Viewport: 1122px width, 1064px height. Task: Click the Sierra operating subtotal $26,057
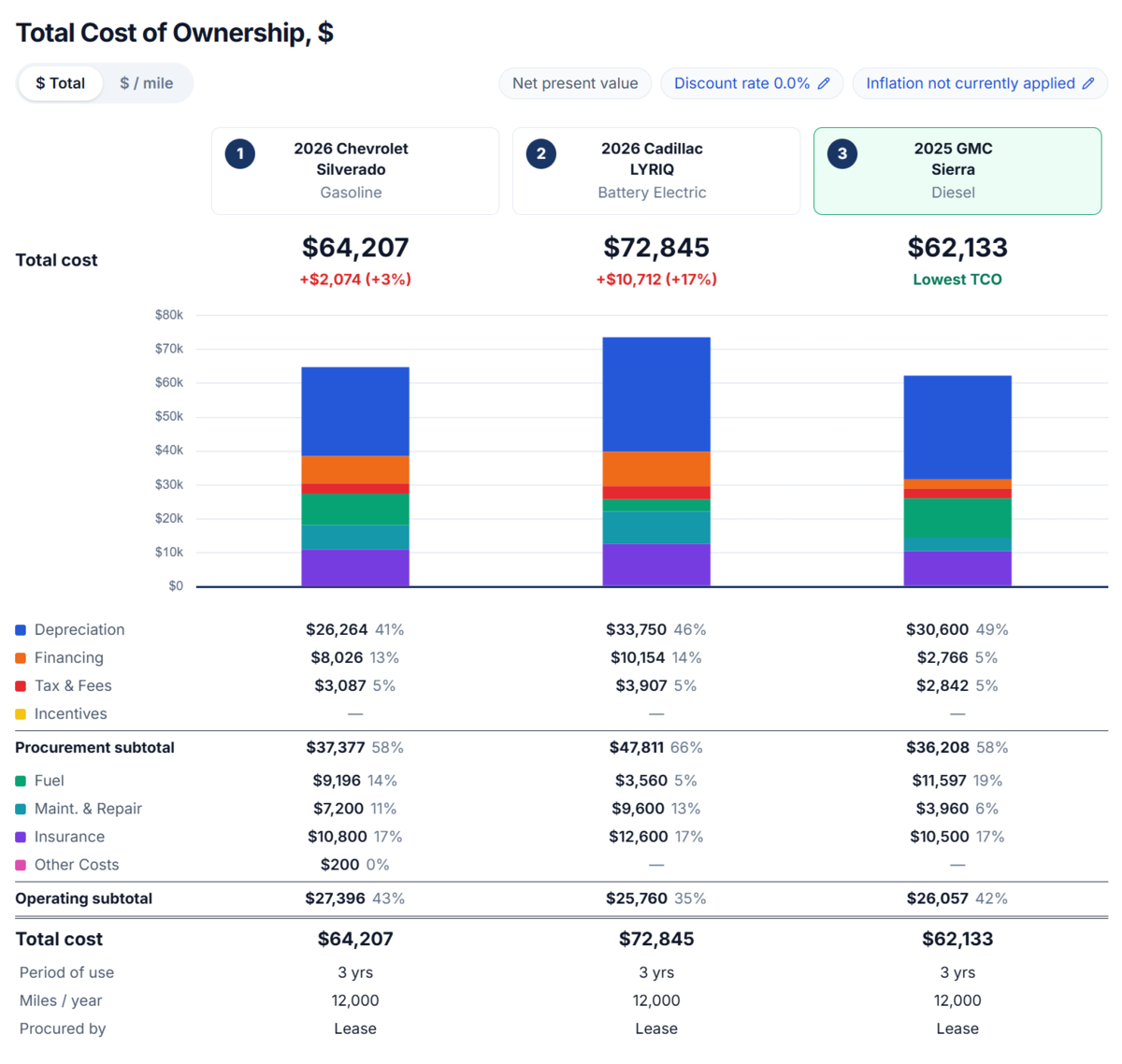[938, 899]
